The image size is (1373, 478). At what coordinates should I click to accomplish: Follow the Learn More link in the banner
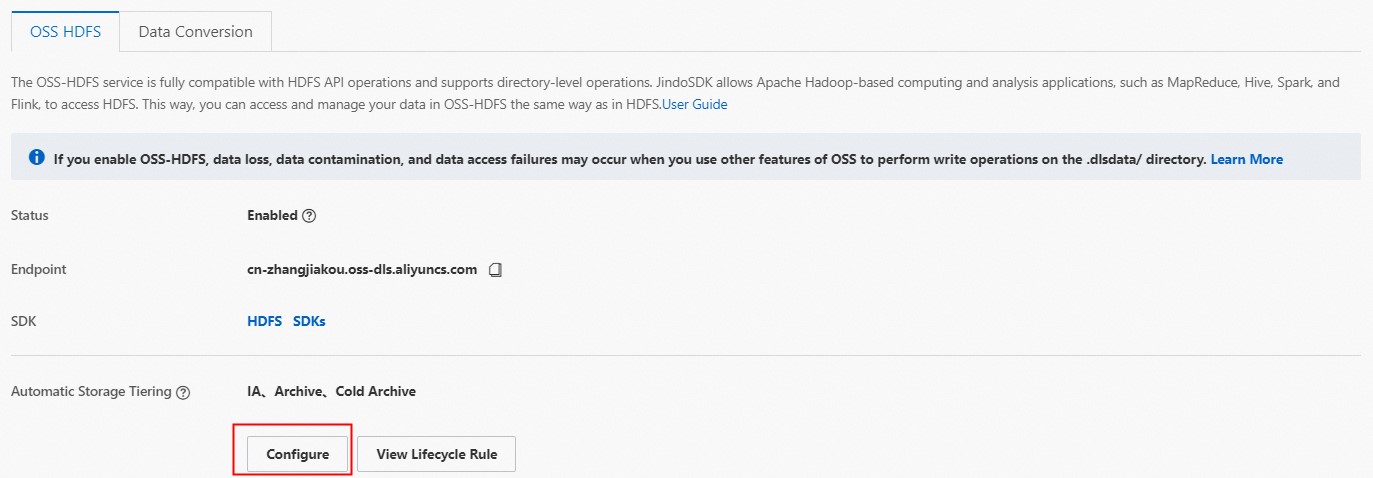1246,159
